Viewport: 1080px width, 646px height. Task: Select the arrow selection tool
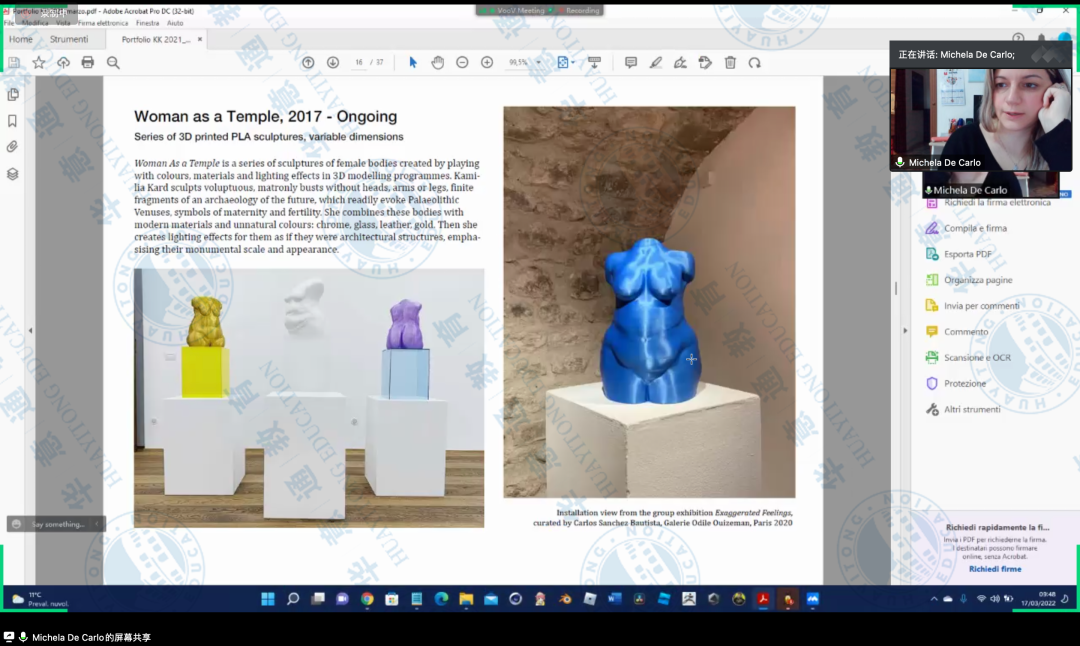click(x=413, y=63)
